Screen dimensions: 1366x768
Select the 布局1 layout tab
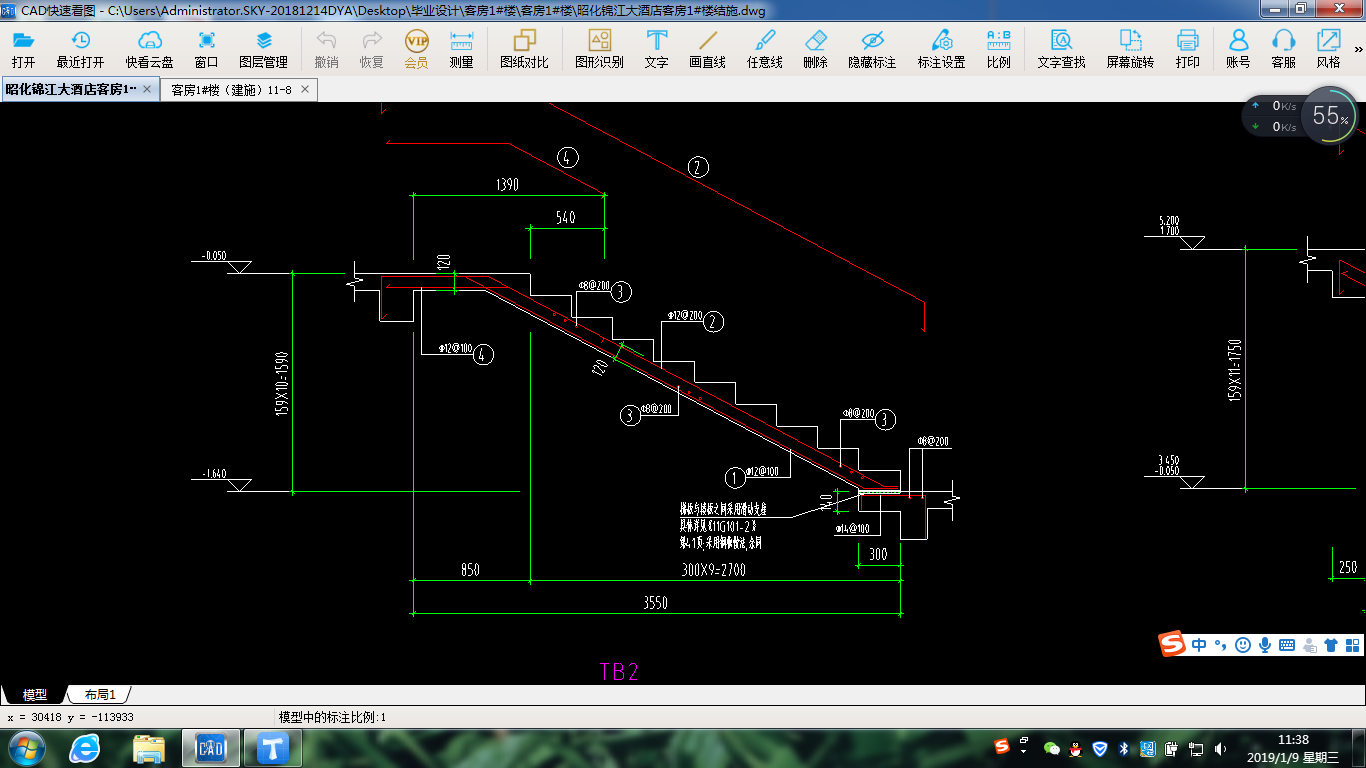pos(99,695)
